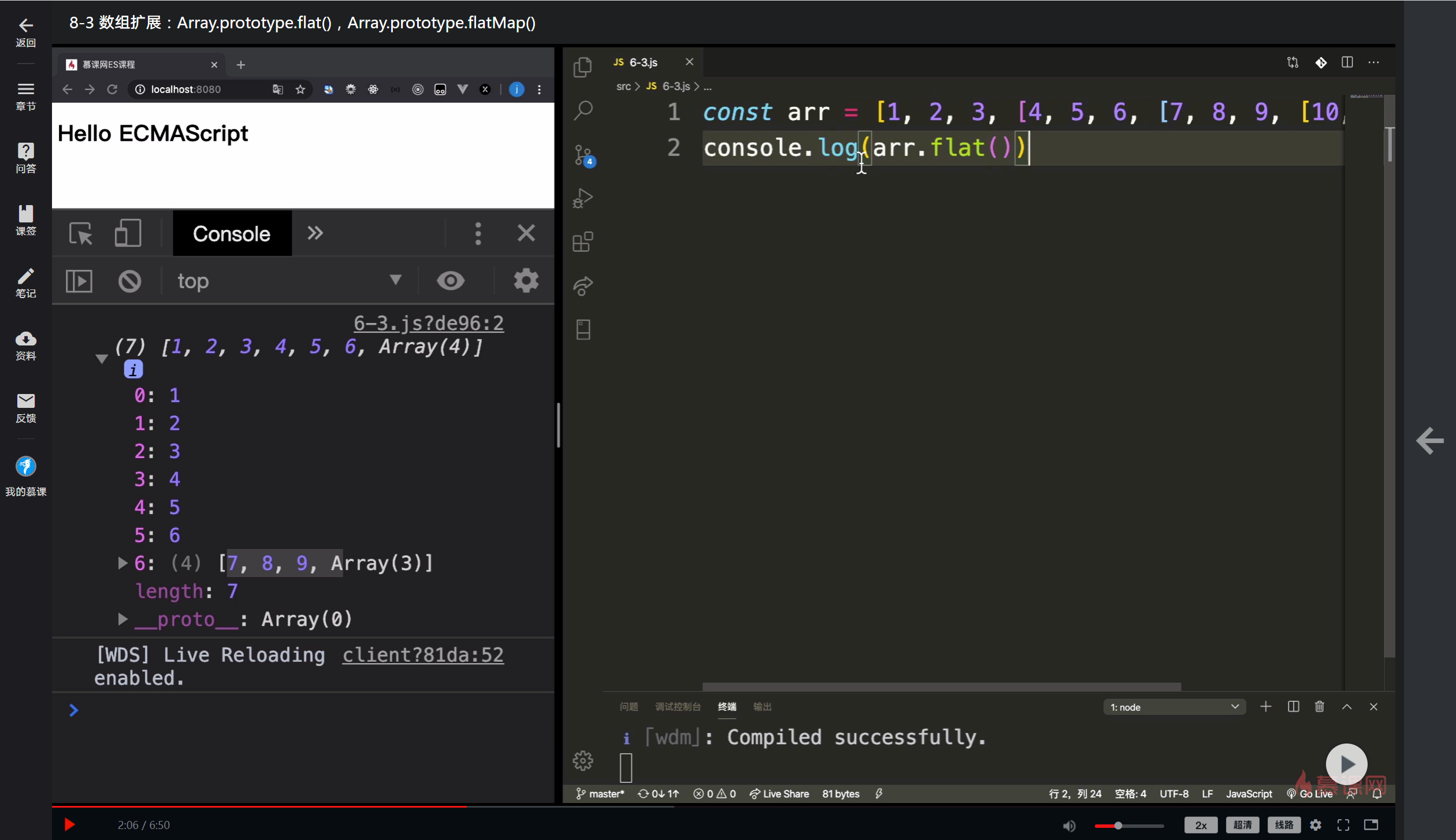This screenshot has width=1456, height=840.
Task: Expand the __proto__ Array(0) entry
Action: [x=122, y=619]
